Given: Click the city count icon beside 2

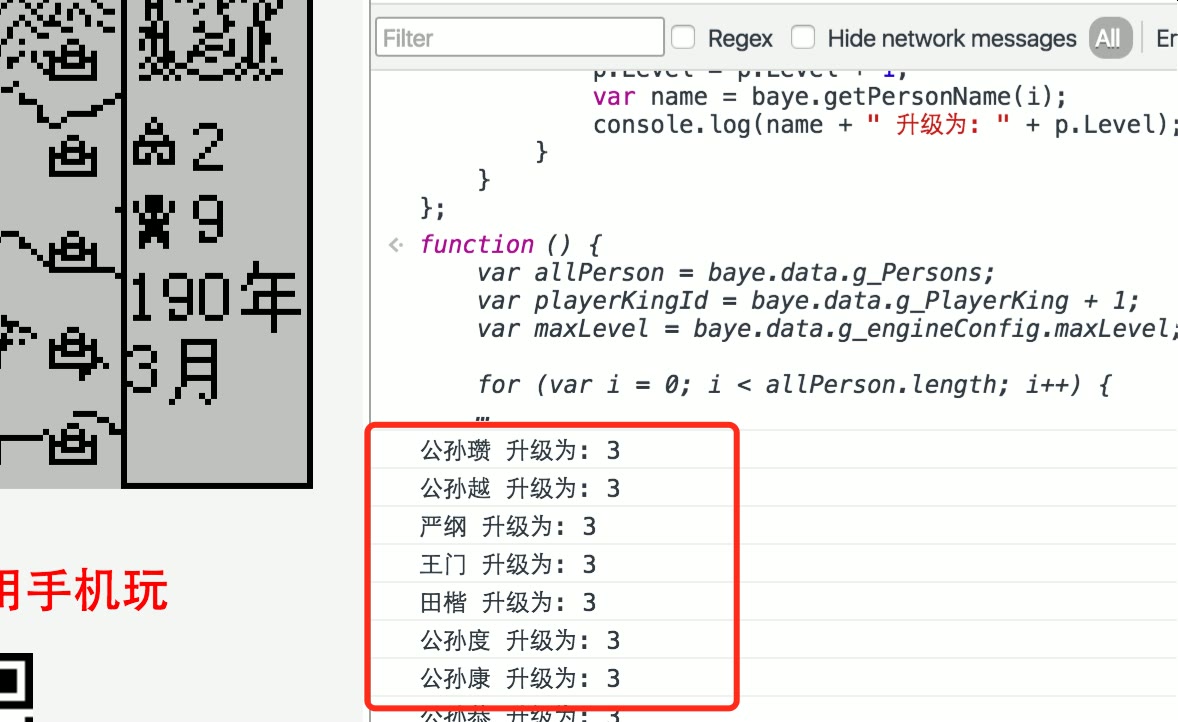Looking at the screenshot, I should (x=154, y=142).
